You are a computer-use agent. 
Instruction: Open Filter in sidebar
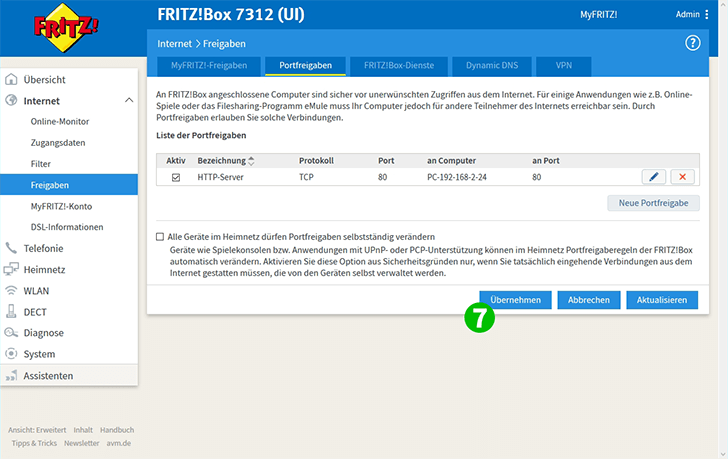click(x=41, y=164)
